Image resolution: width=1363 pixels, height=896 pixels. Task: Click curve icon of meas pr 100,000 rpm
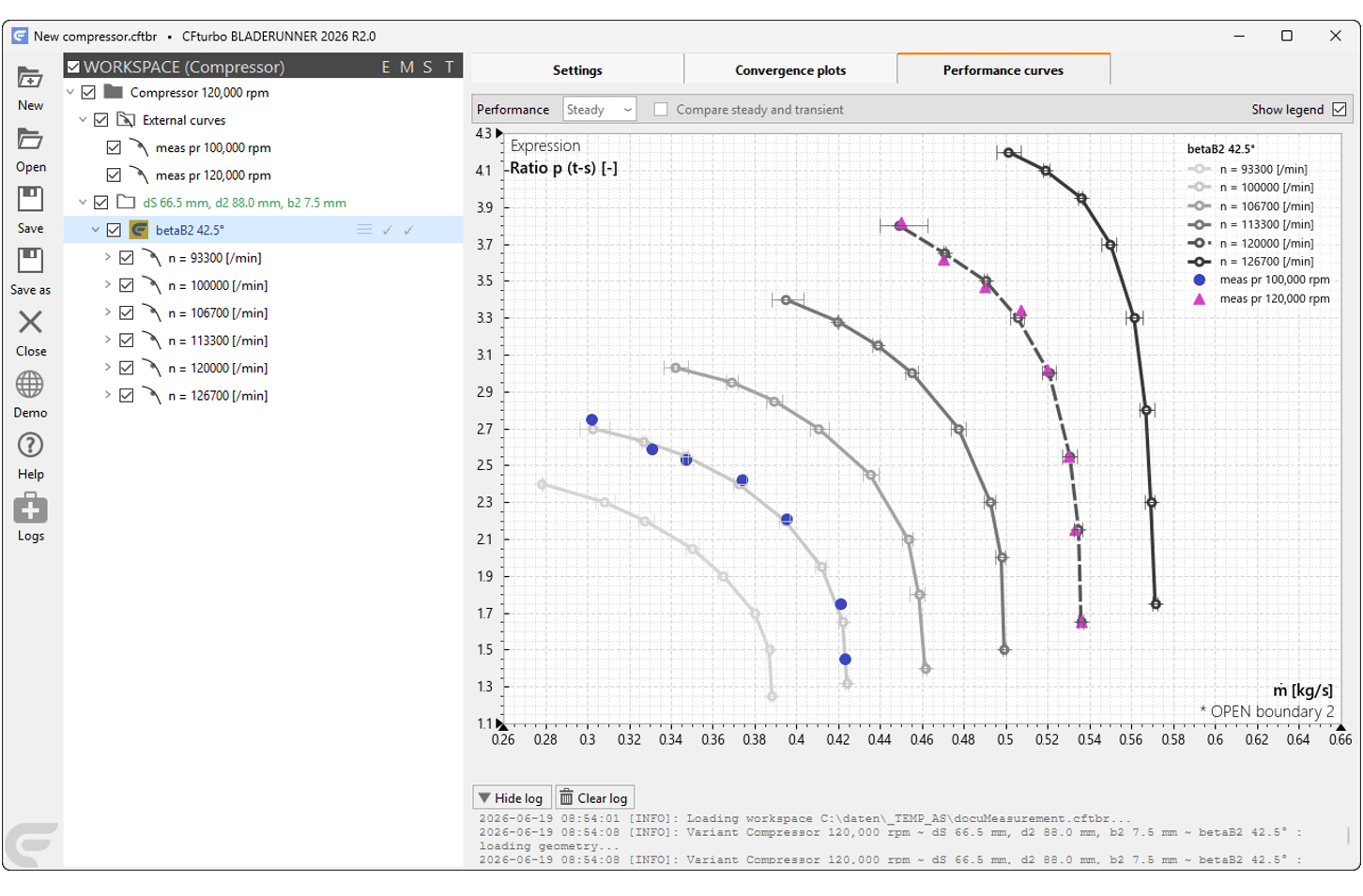139,147
